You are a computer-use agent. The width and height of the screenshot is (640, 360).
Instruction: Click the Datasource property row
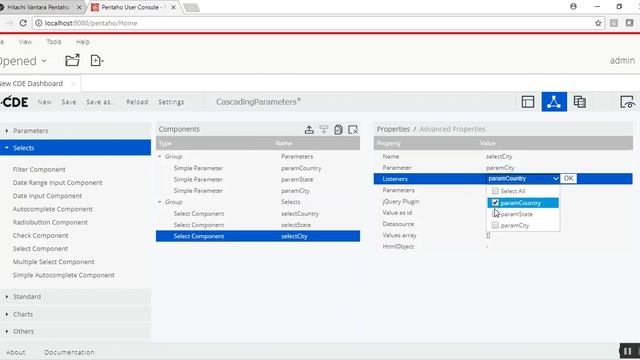click(503, 224)
